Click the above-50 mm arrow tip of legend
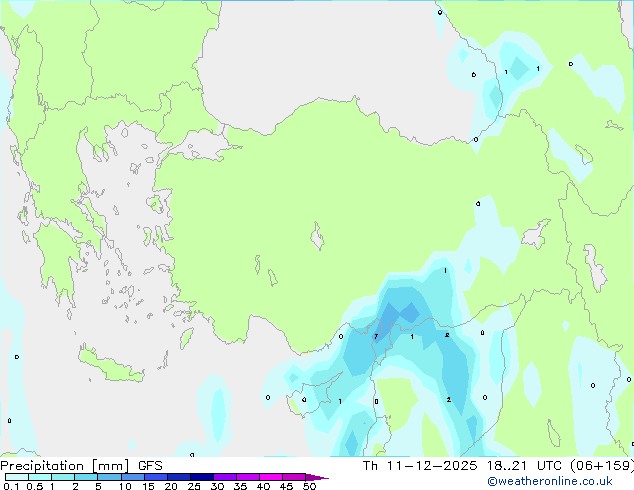 tap(317, 477)
